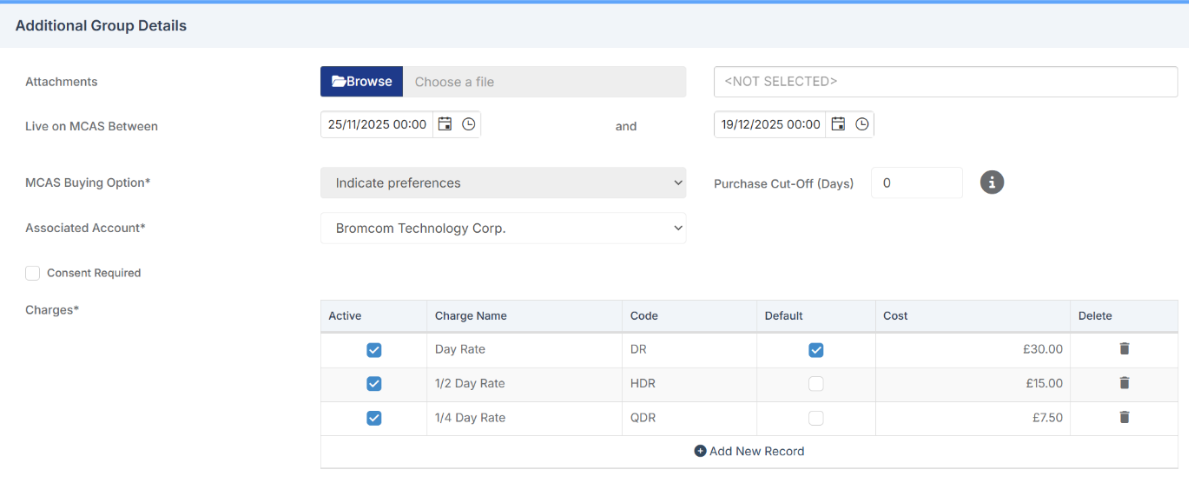Delete the Day Rate charge row
The height and width of the screenshot is (500, 1189).
coord(1124,349)
